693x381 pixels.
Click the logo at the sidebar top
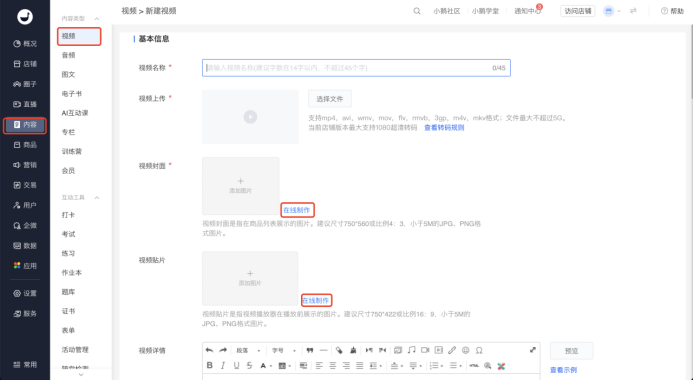(25, 17)
